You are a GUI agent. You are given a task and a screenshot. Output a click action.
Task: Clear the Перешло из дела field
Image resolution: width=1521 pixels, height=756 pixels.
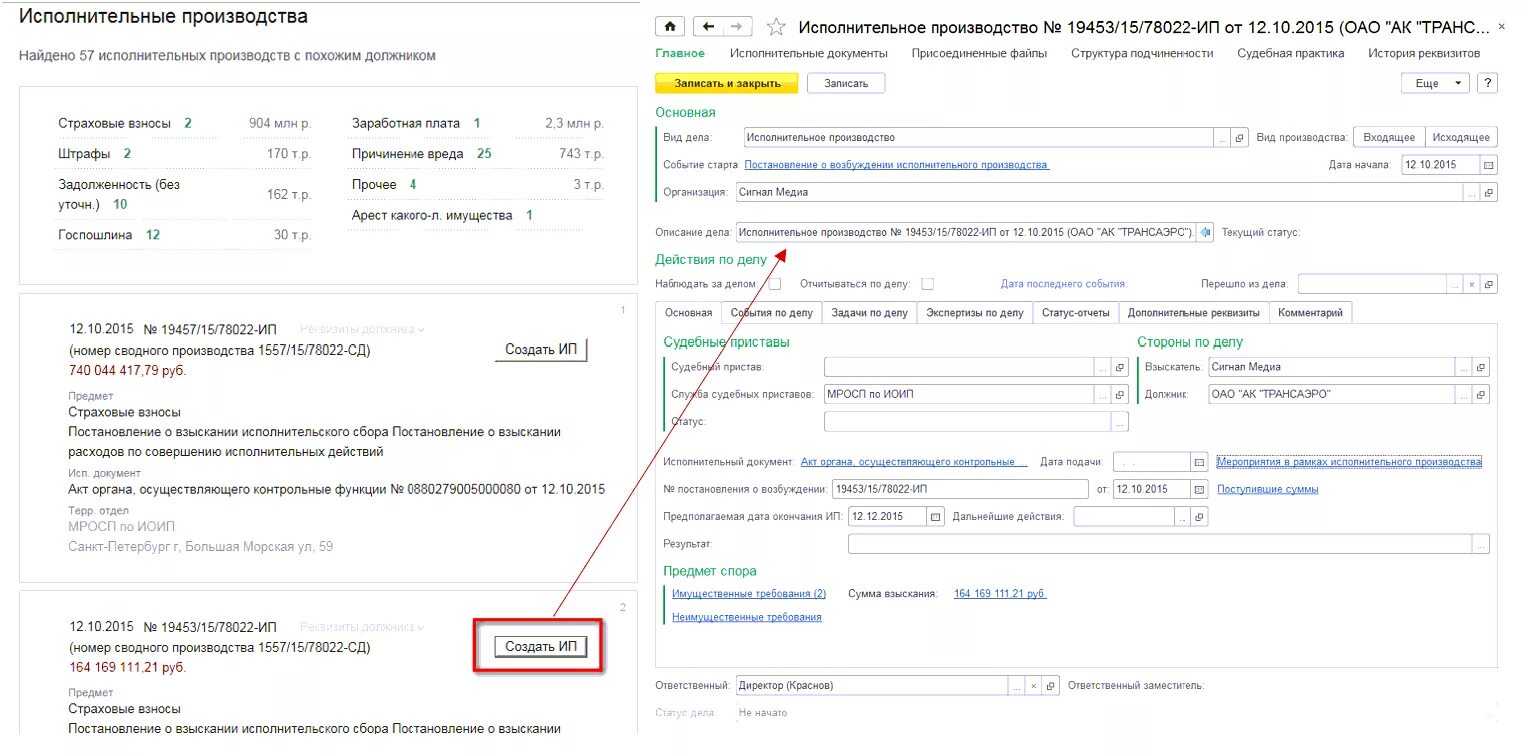tap(1472, 284)
